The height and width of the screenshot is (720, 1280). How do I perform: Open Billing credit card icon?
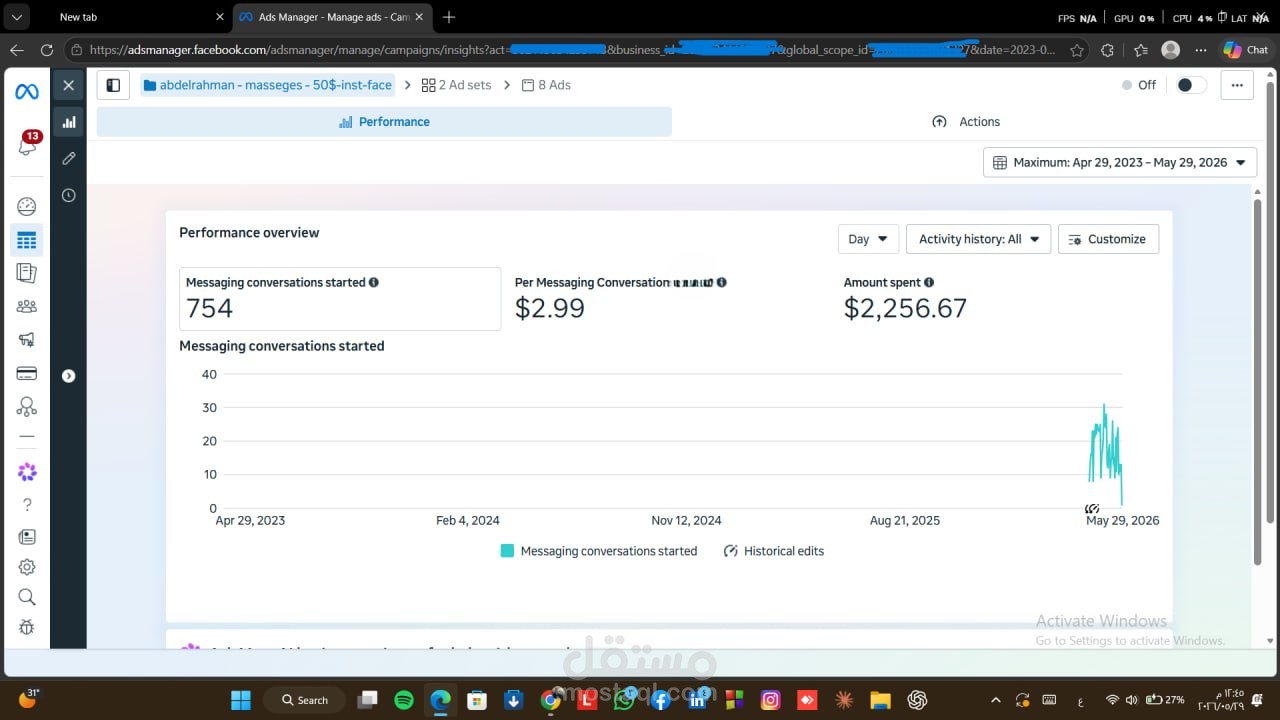click(27, 373)
